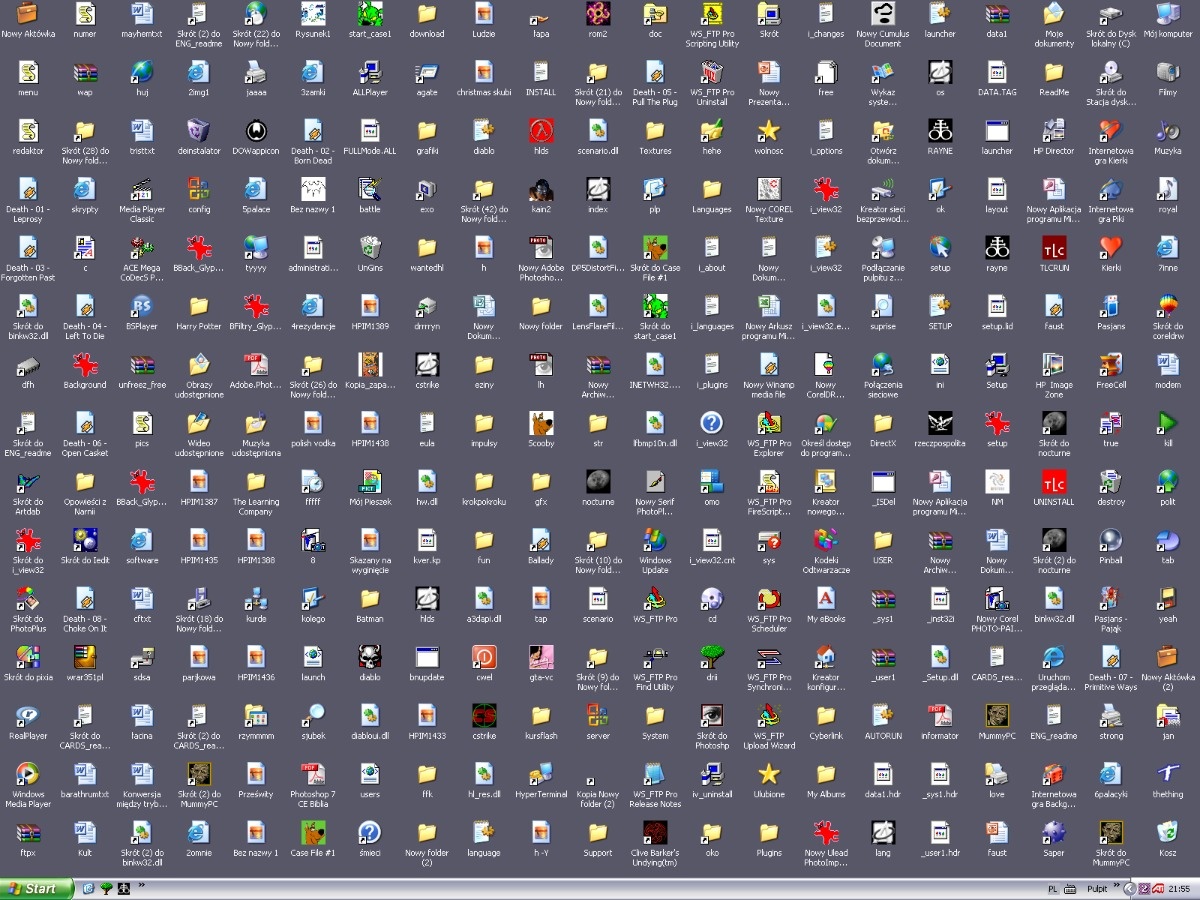Image resolution: width=1200 pixels, height=900 pixels.
Task: Click the Start button
Action: (x=37, y=888)
